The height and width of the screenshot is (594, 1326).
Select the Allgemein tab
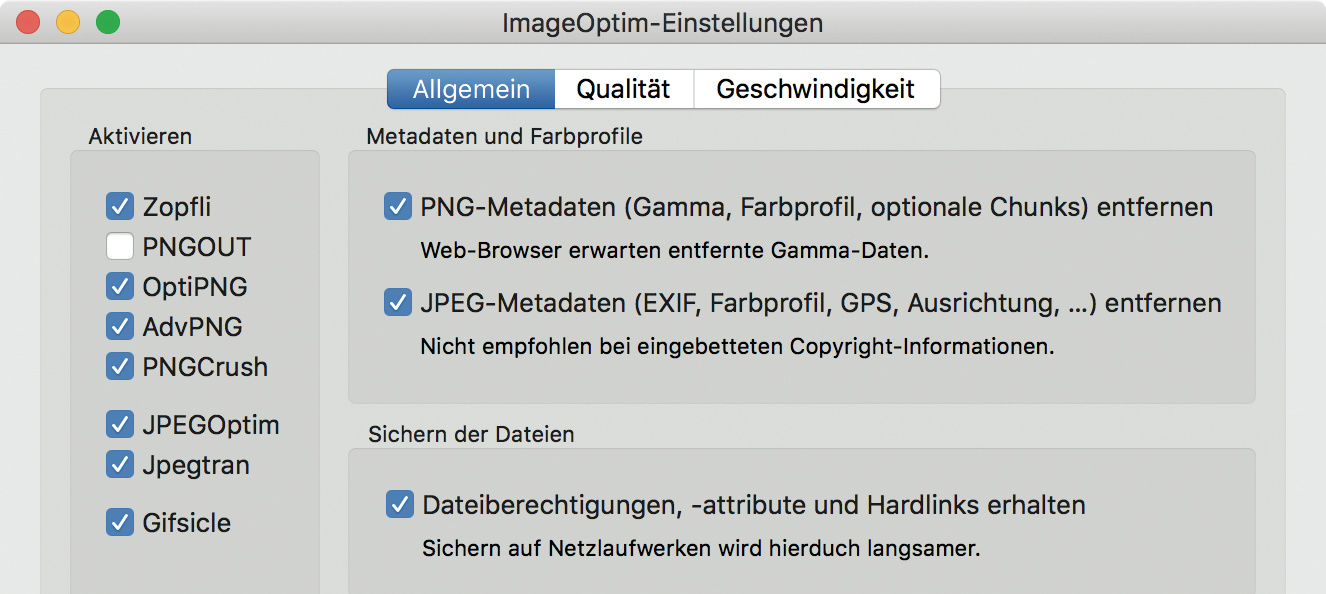coord(471,89)
